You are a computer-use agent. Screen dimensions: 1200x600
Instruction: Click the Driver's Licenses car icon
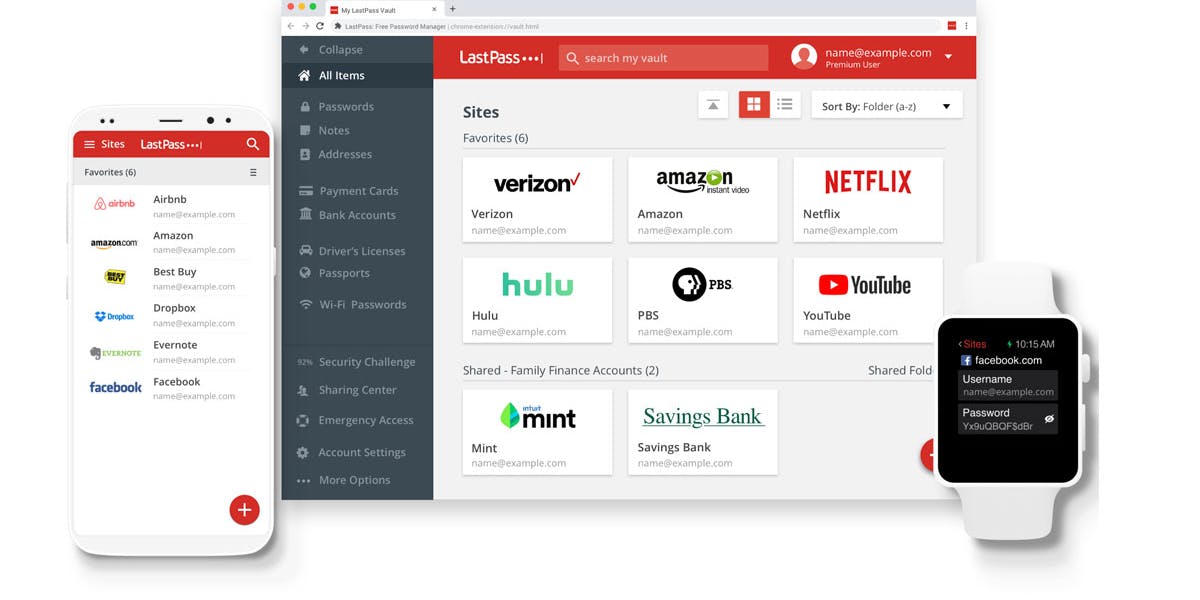(305, 250)
